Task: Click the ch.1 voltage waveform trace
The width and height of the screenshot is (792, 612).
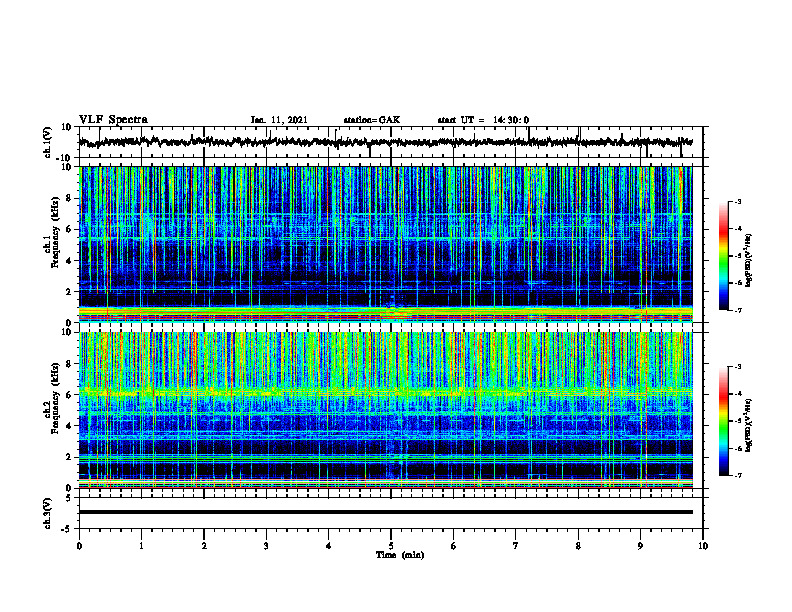Action: [385, 142]
